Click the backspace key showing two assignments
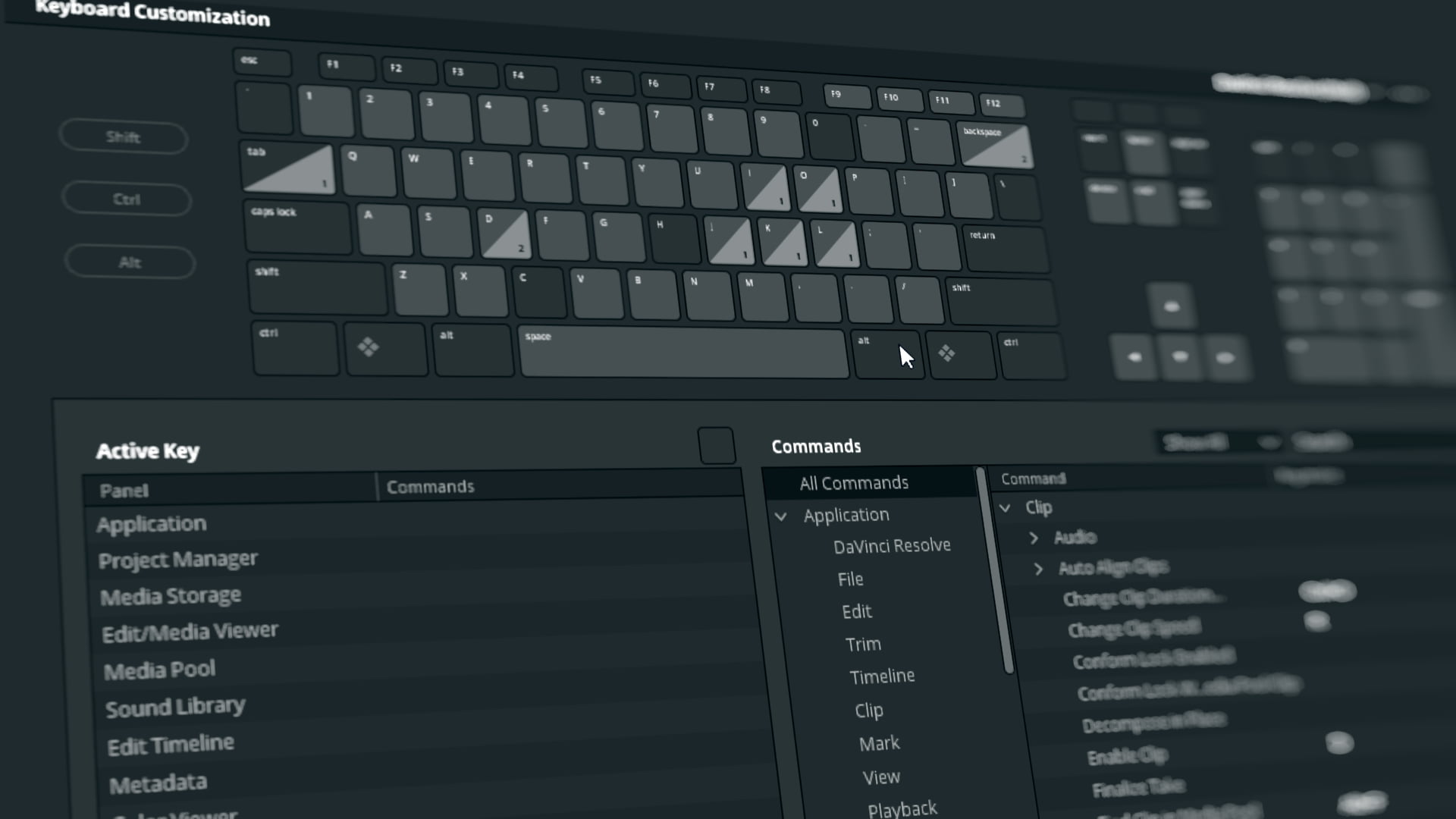 996,144
